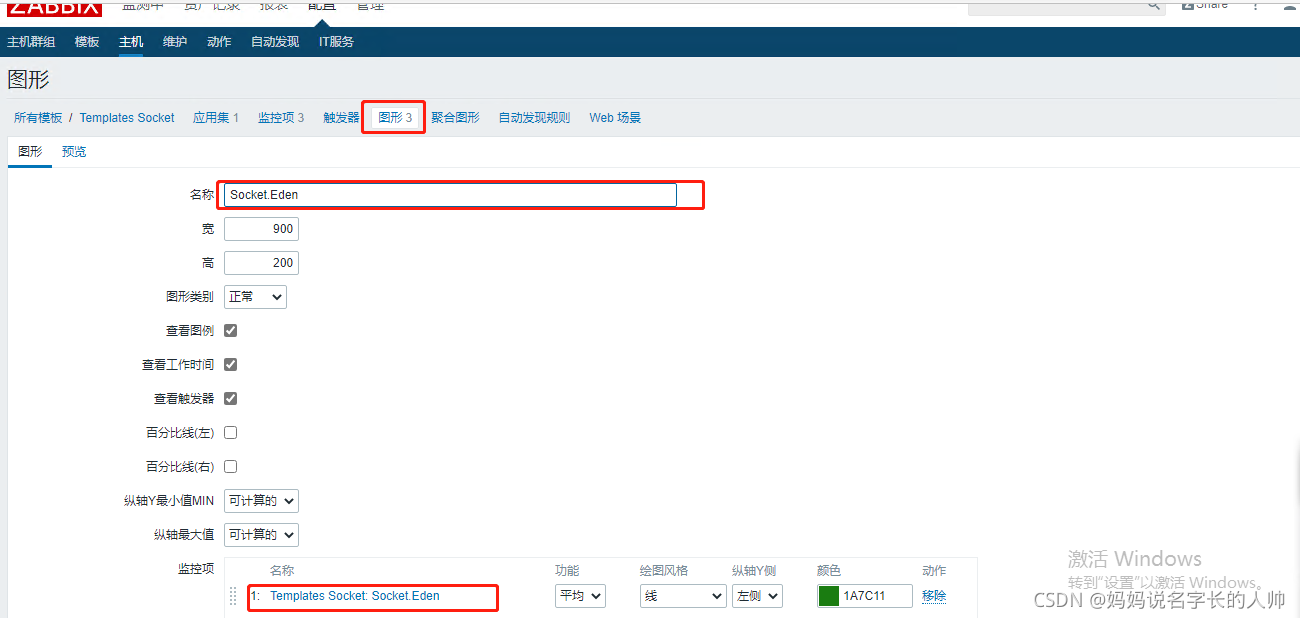Open 聚合图形 link
The width and height of the screenshot is (1300, 618).
click(455, 118)
